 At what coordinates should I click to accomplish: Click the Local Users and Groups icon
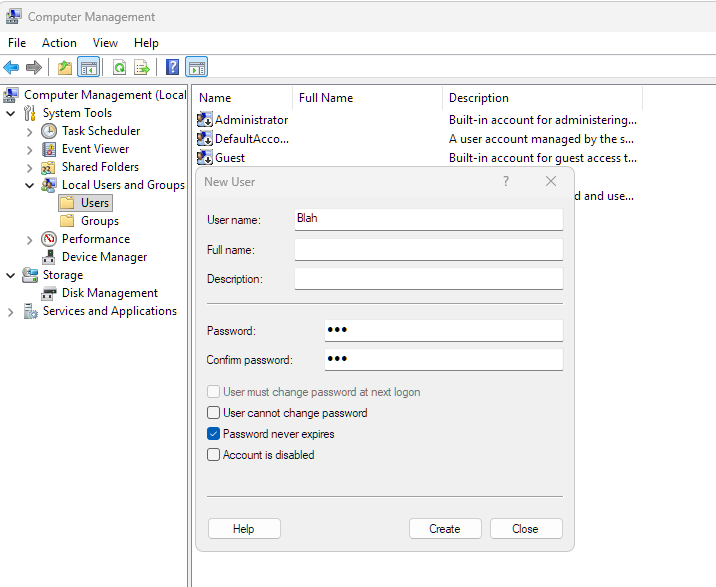click(x=49, y=185)
